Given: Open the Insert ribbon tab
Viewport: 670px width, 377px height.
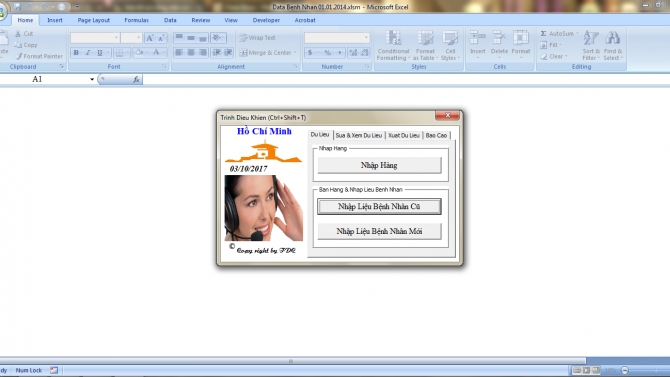Looking at the screenshot, I should 55,20.
